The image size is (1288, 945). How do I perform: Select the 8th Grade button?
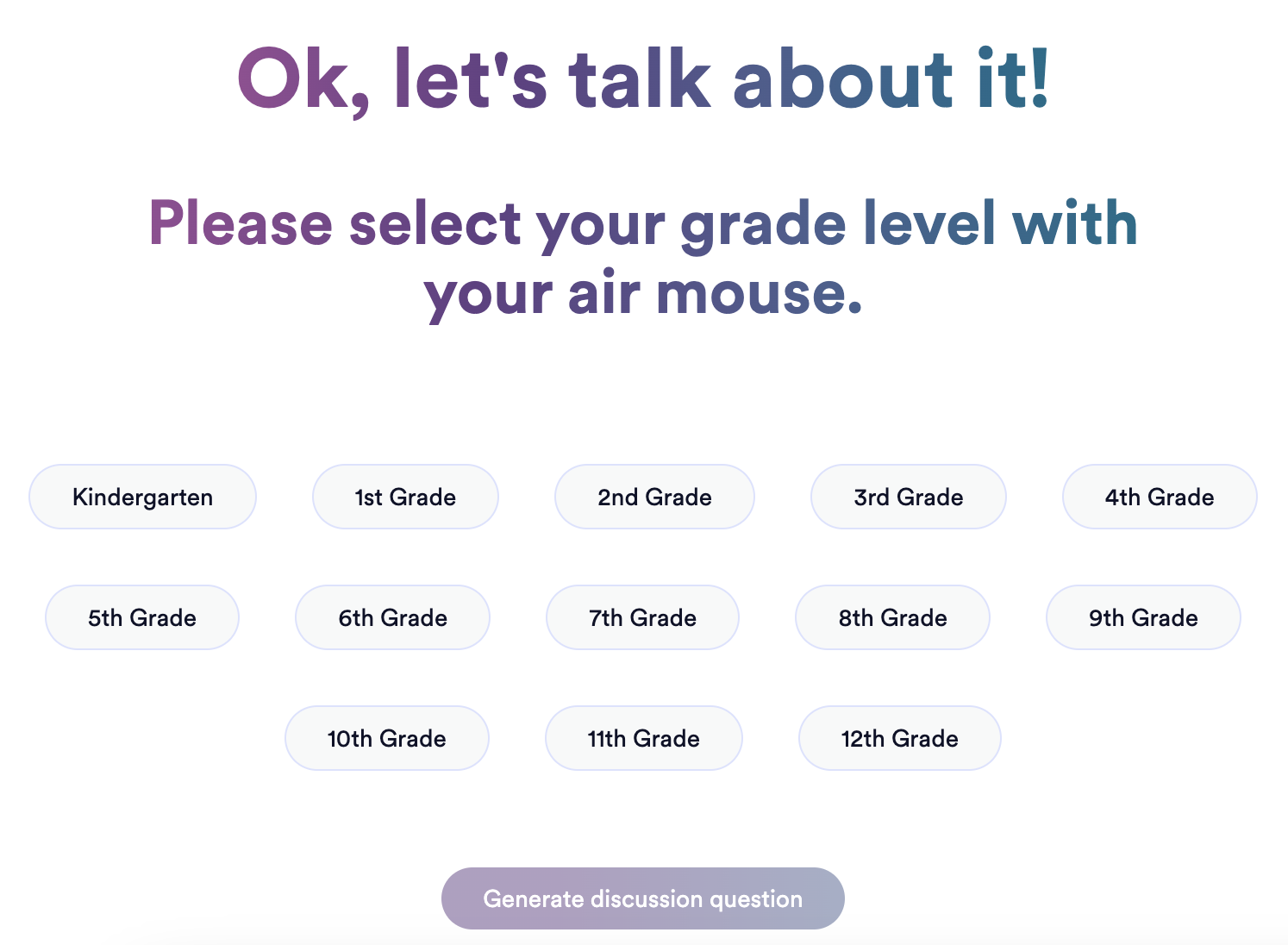click(x=892, y=617)
